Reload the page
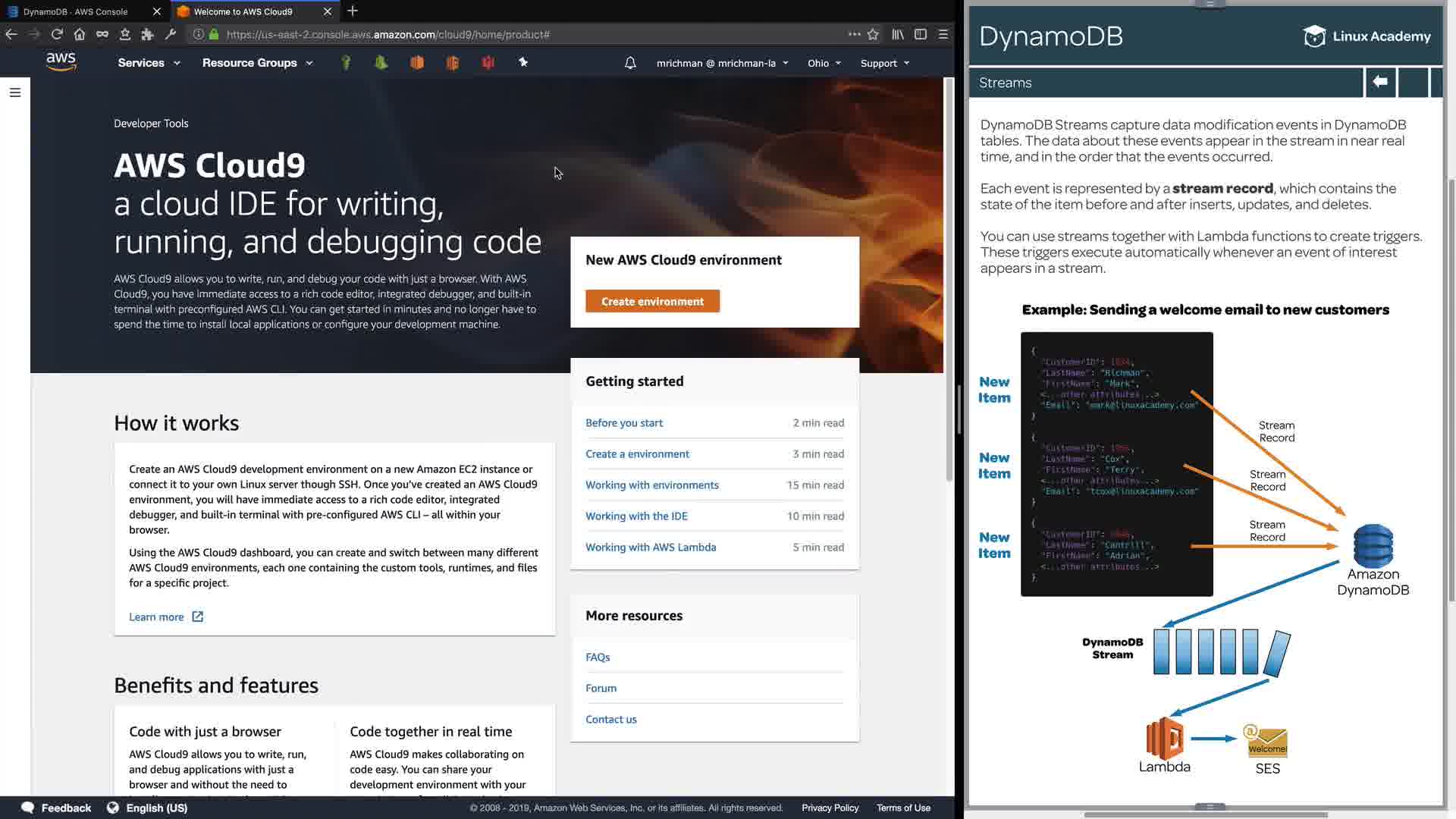Viewport: 1456px width, 819px height. click(57, 34)
